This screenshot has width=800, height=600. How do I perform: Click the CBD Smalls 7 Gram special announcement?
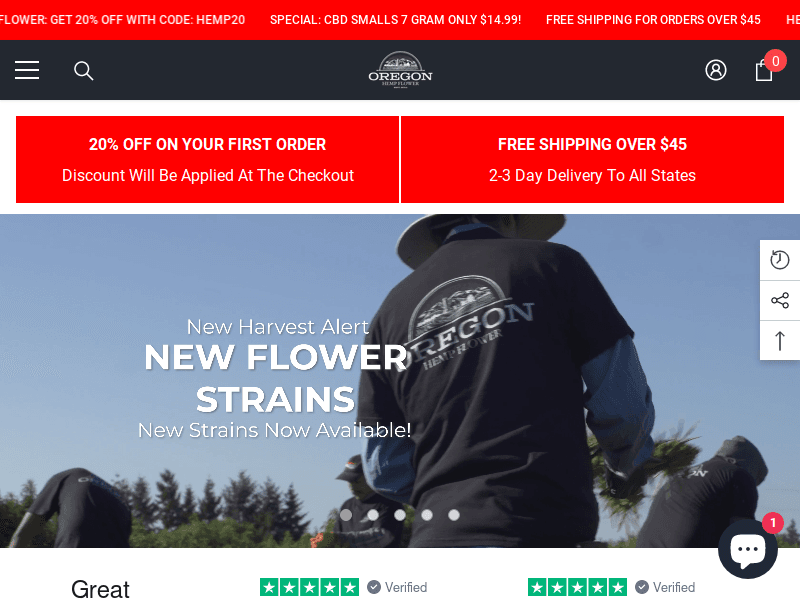click(x=395, y=20)
